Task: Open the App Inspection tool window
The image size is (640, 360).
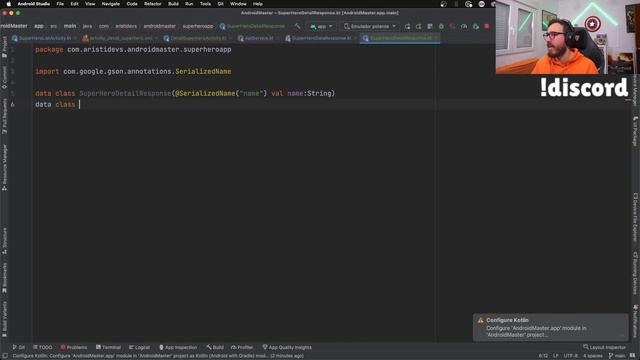Action: point(178,347)
